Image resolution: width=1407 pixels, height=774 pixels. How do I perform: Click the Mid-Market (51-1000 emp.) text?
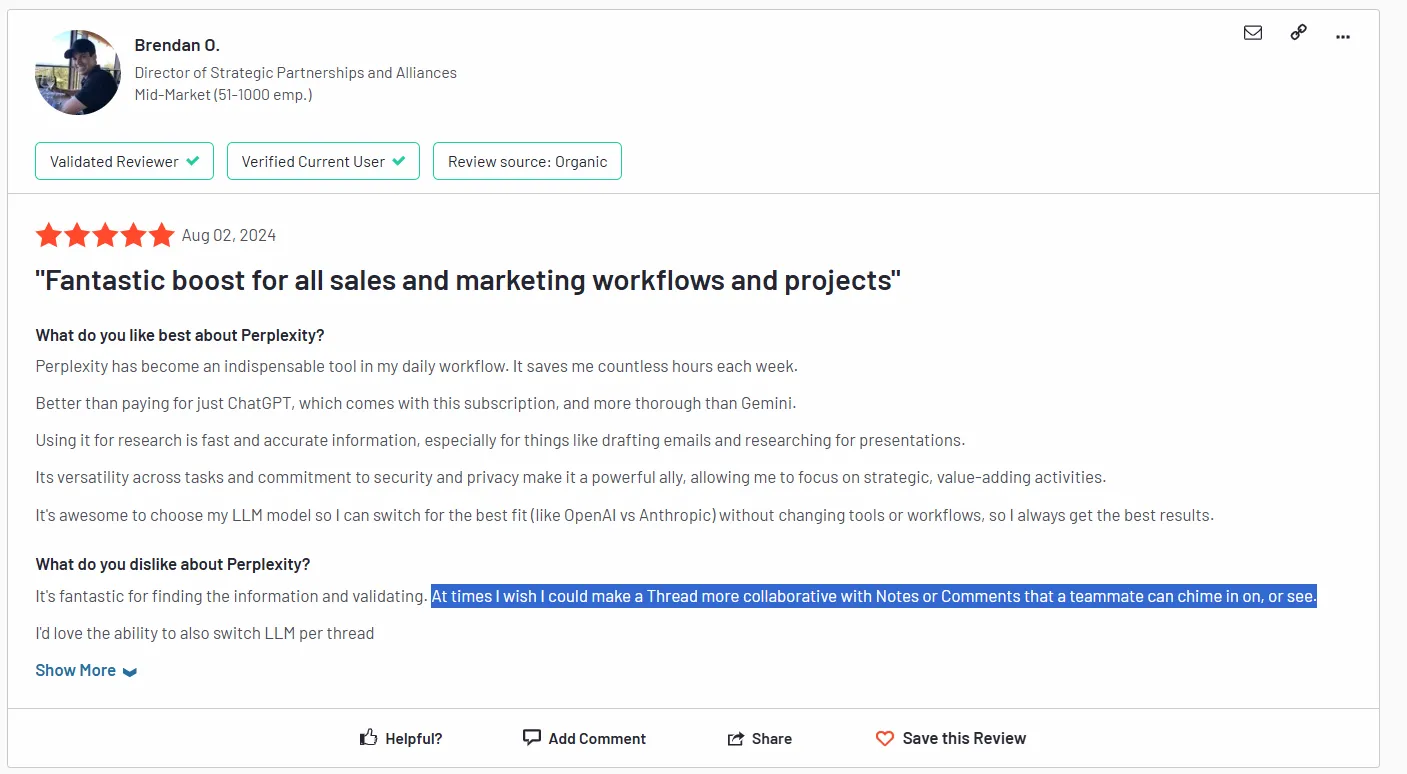pos(224,95)
